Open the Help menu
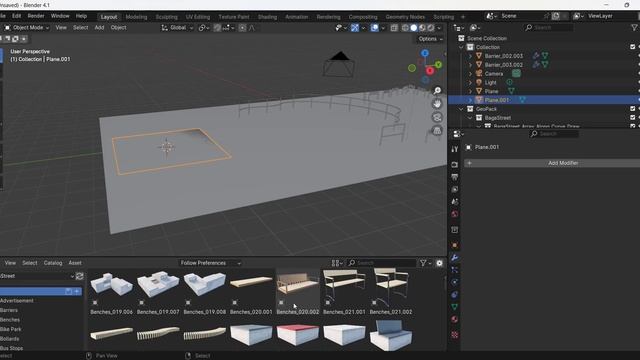The height and width of the screenshot is (360, 640). click(x=81, y=16)
